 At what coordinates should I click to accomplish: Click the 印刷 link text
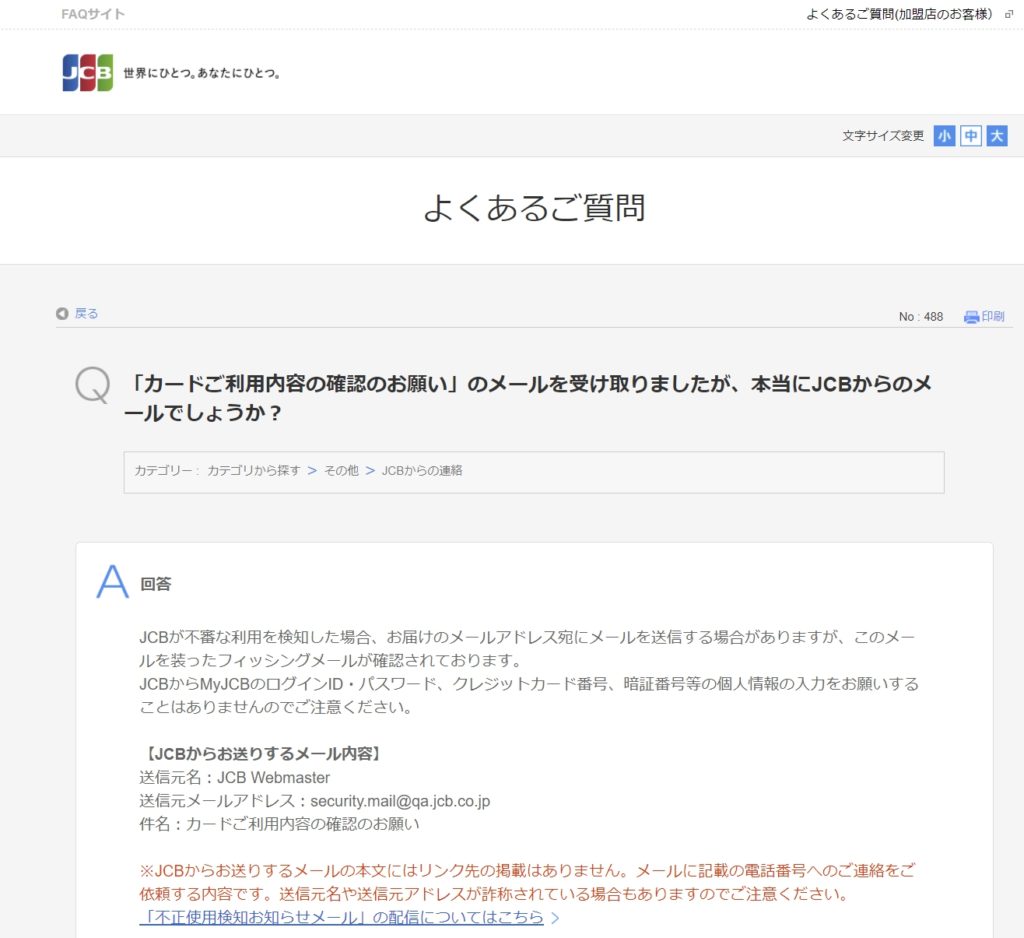click(993, 317)
